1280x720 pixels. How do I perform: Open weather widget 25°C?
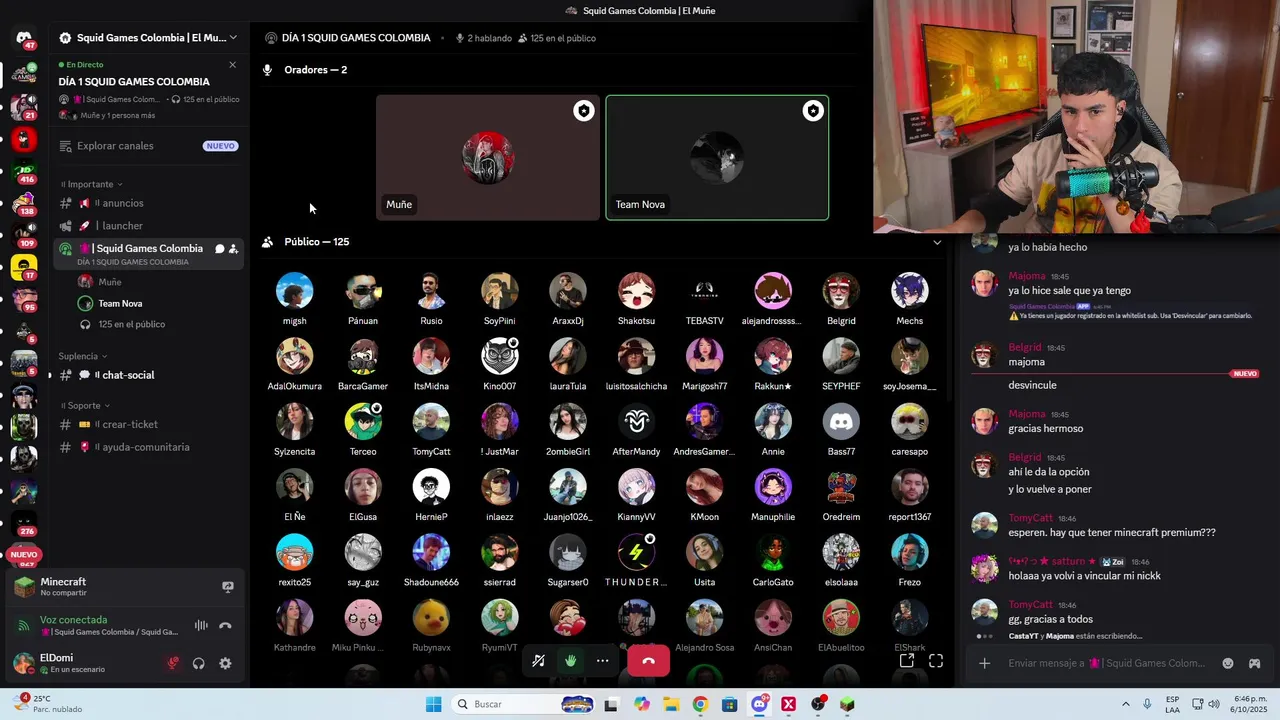[x=46, y=704]
